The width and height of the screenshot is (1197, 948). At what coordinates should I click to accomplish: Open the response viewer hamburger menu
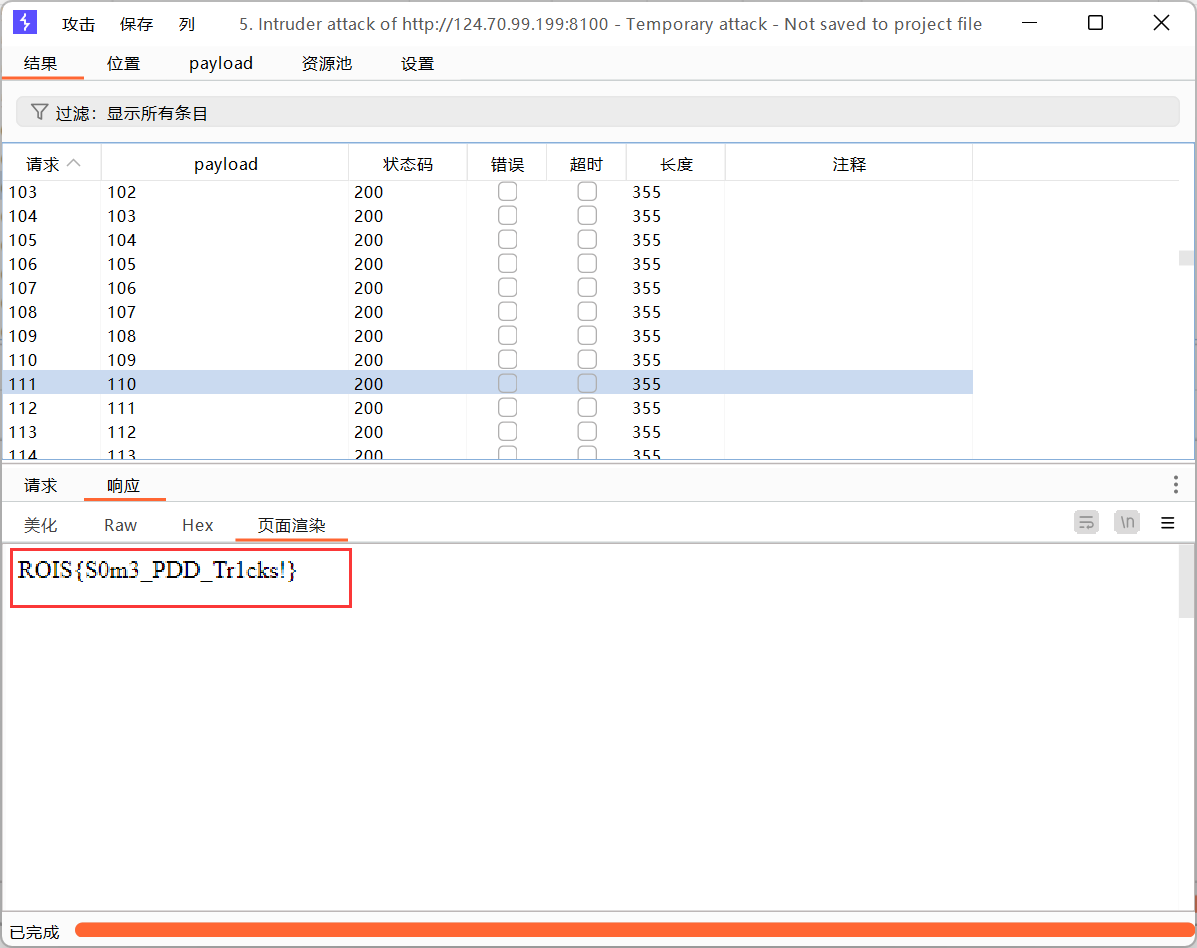[1167, 522]
